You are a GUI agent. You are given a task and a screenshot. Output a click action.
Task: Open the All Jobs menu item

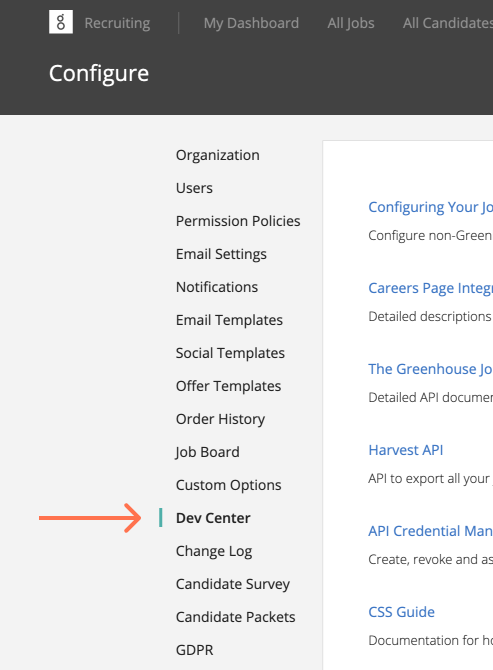(351, 23)
